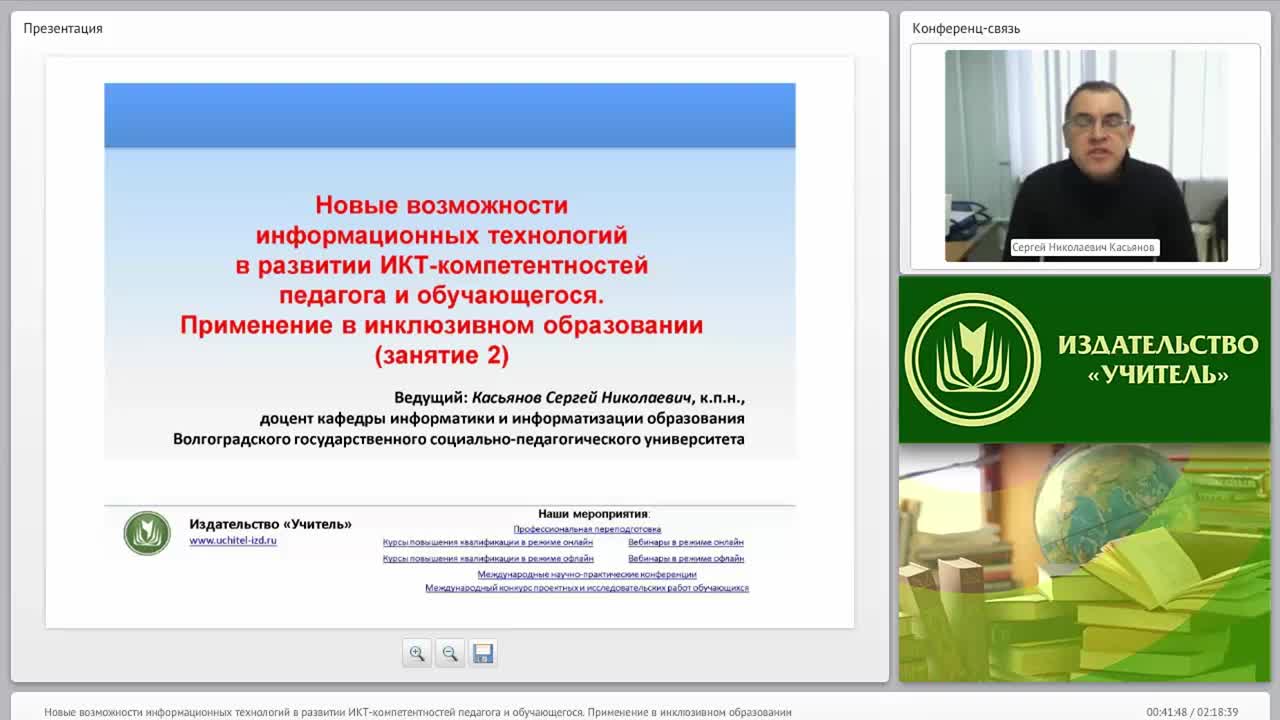Open Курсы повышения квалификации в режиме офлайн link
This screenshot has width=1280, height=720.
point(488,559)
